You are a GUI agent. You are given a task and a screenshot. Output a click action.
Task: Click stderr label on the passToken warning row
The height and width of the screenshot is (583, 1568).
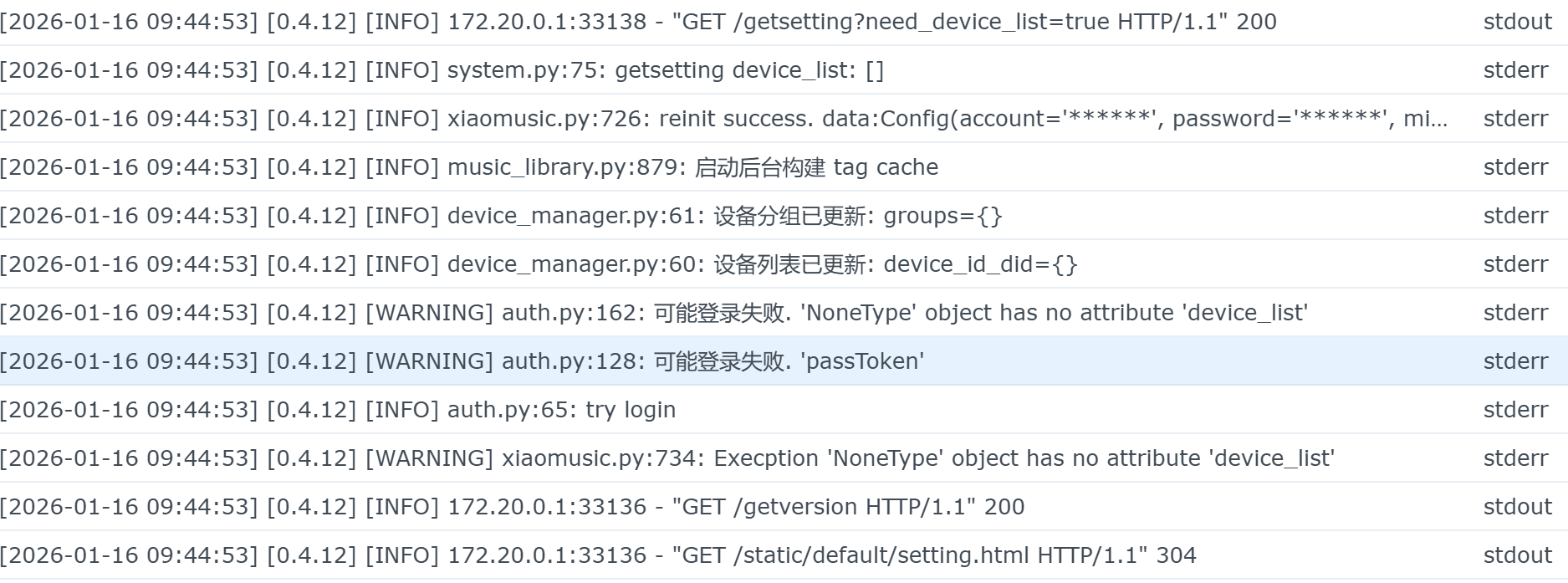[x=1515, y=361]
